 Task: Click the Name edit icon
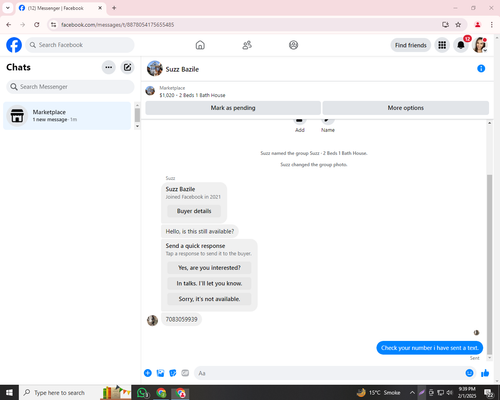tap(327, 121)
